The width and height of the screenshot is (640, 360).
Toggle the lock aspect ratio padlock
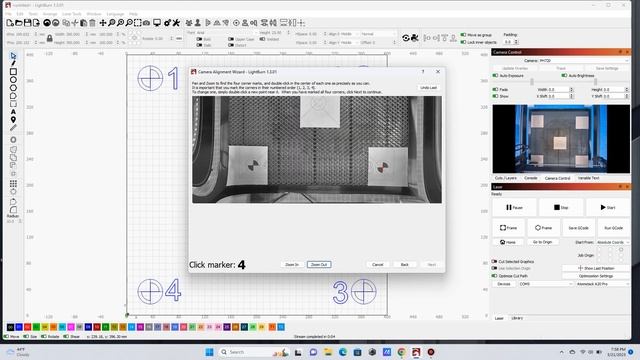[x=49, y=38]
